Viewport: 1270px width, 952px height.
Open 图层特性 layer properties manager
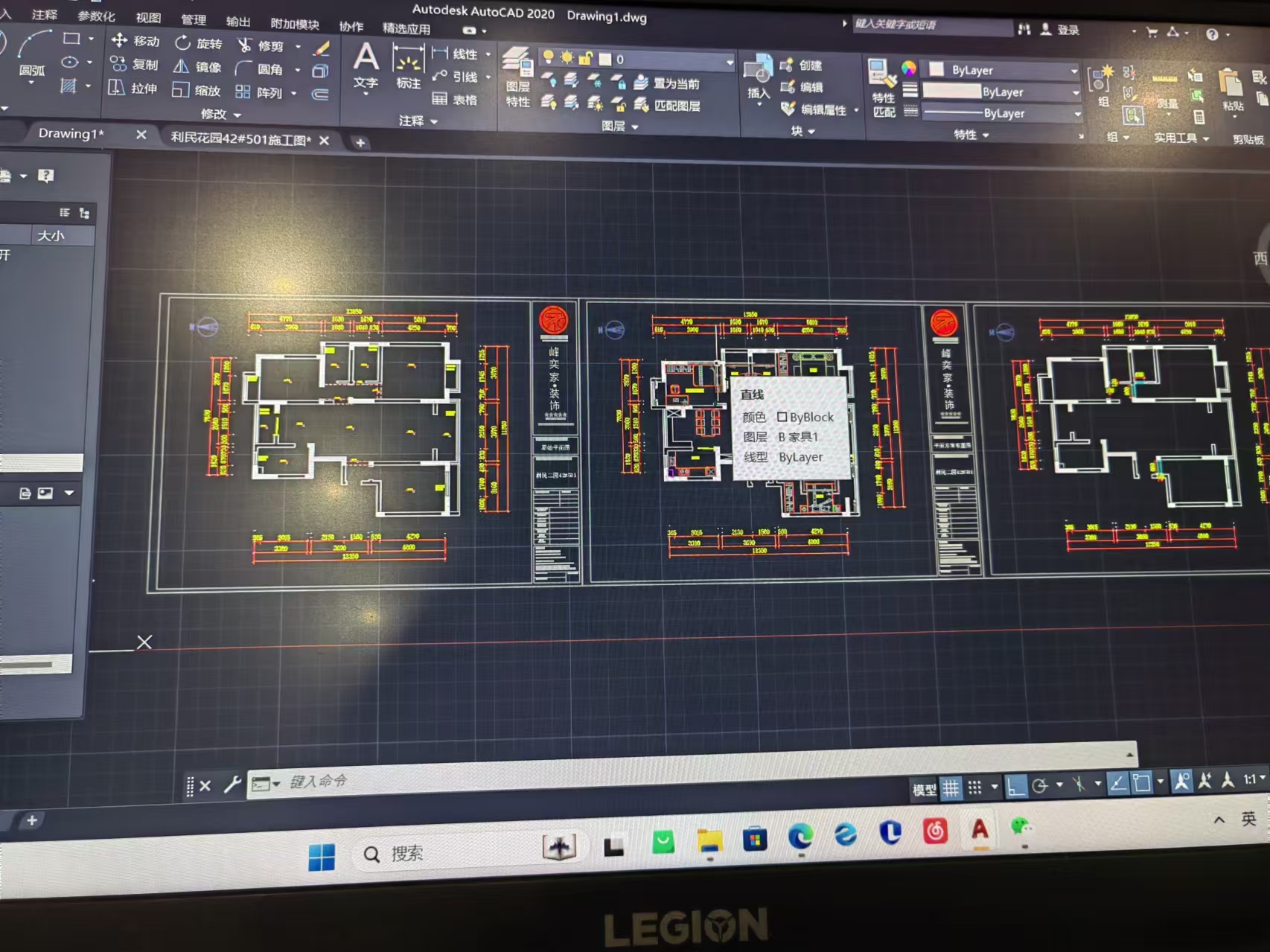tap(517, 76)
